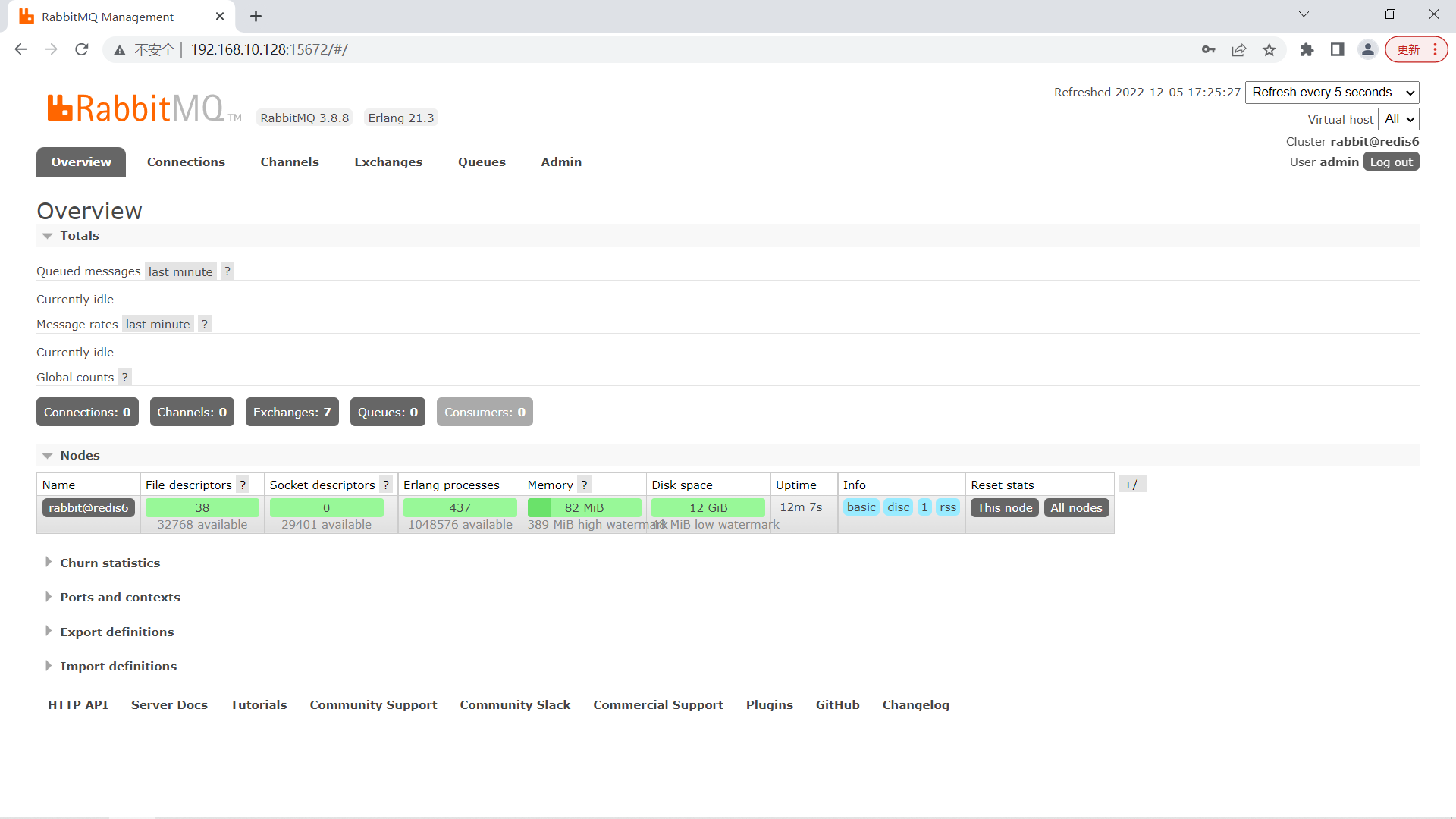
Task: Open the rabbit@redis6 node link
Action: tap(89, 507)
